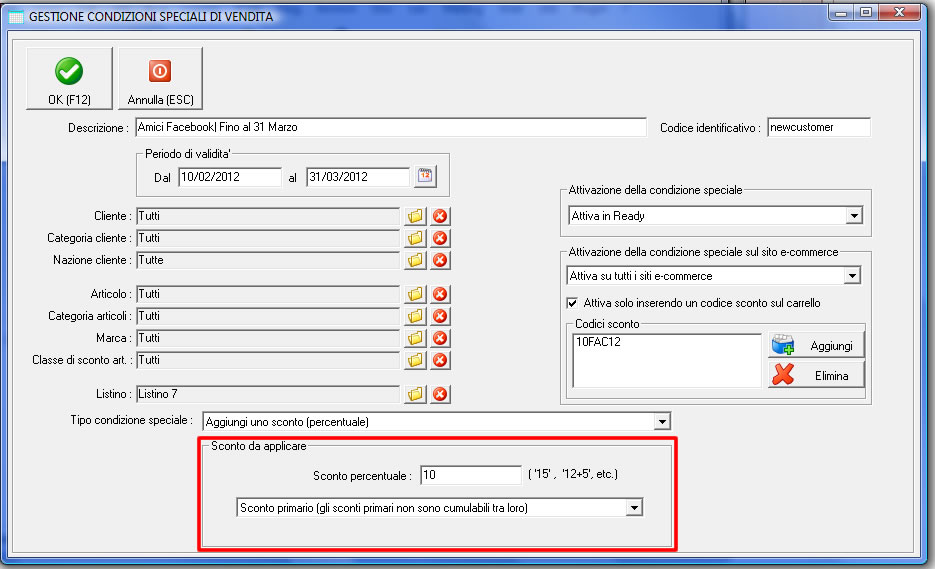Clear the Categoria articoli field

[440, 316]
